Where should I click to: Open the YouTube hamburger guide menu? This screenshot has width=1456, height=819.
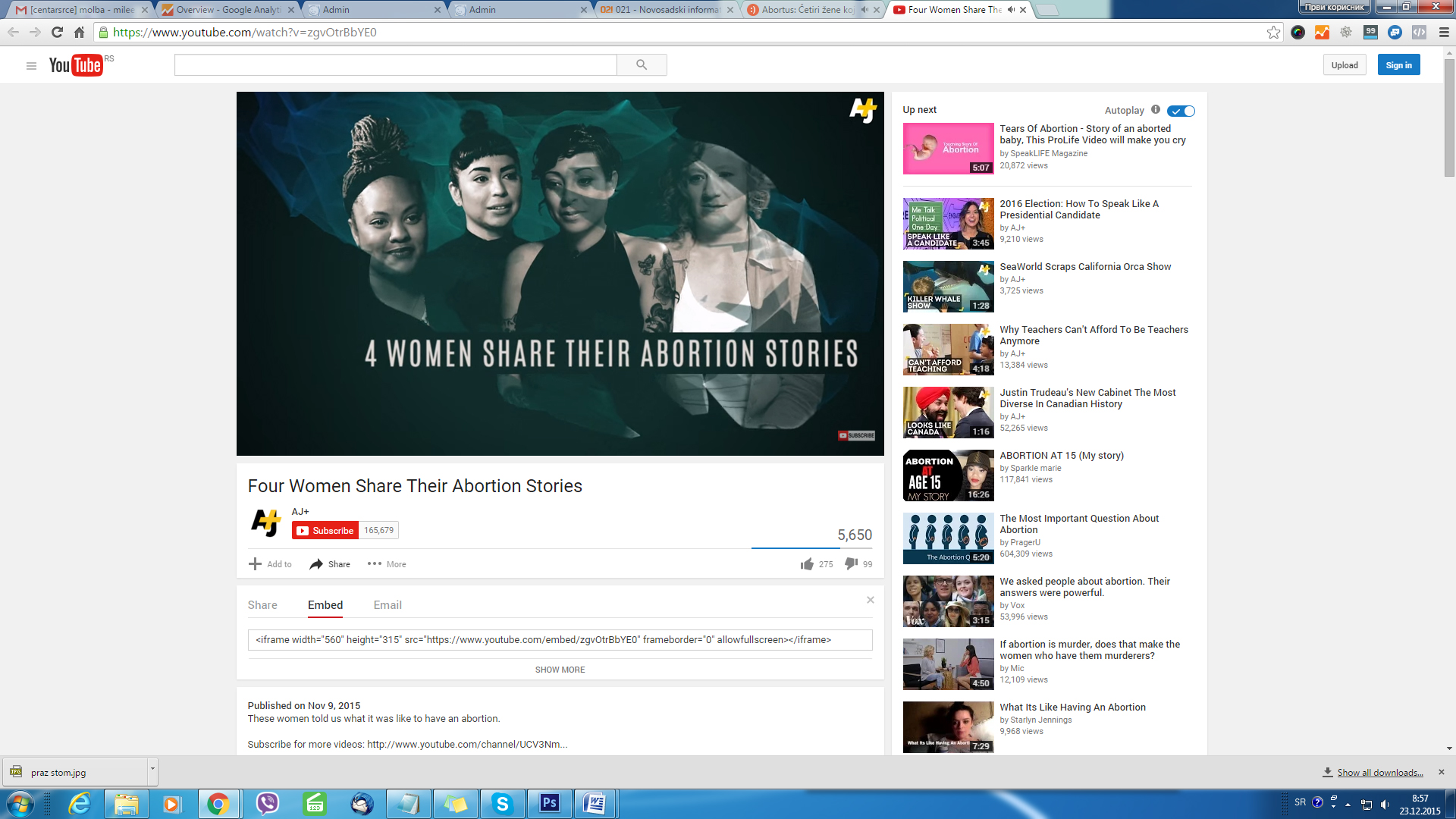31,66
